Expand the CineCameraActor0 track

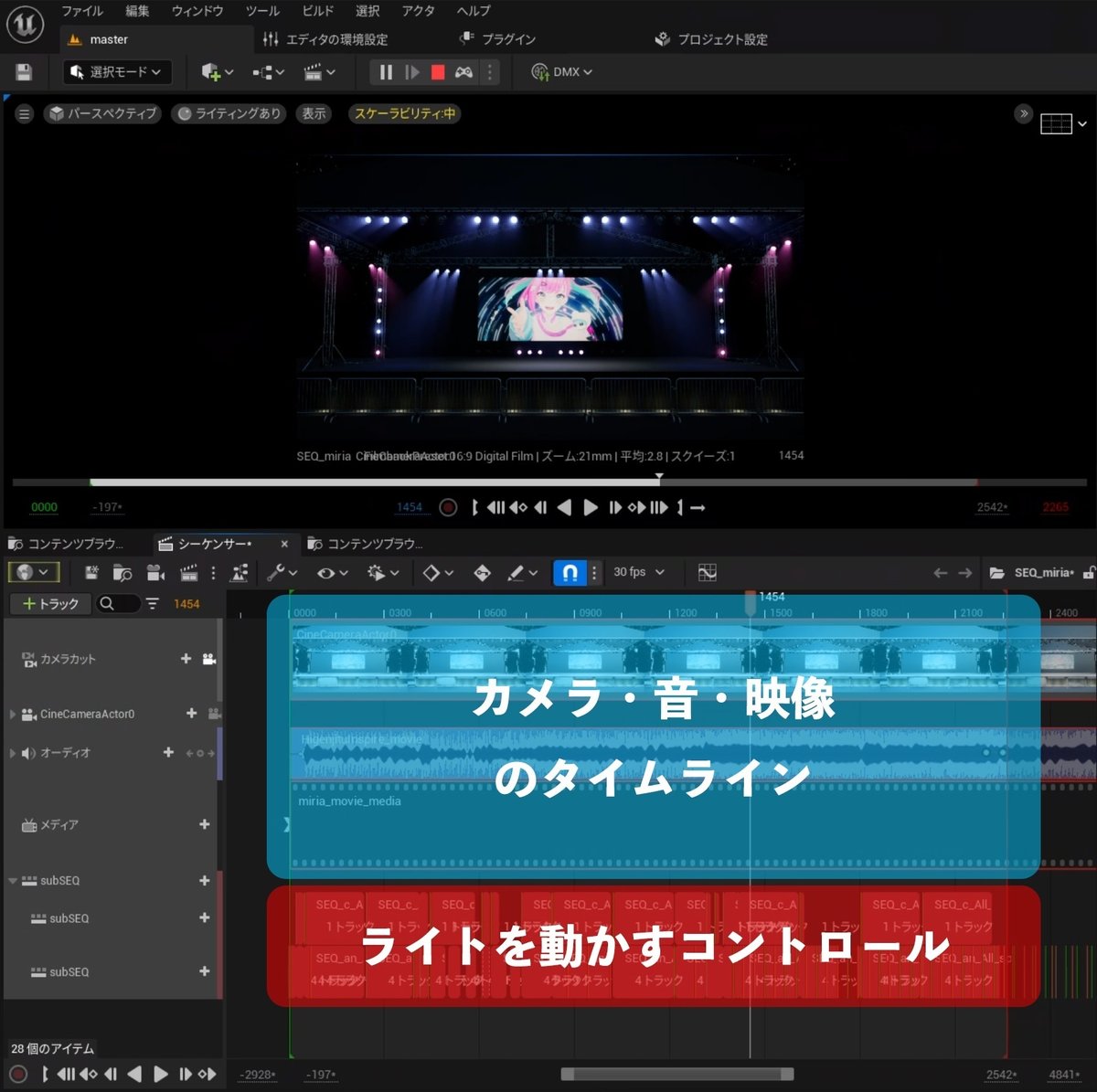tap(12, 714)
